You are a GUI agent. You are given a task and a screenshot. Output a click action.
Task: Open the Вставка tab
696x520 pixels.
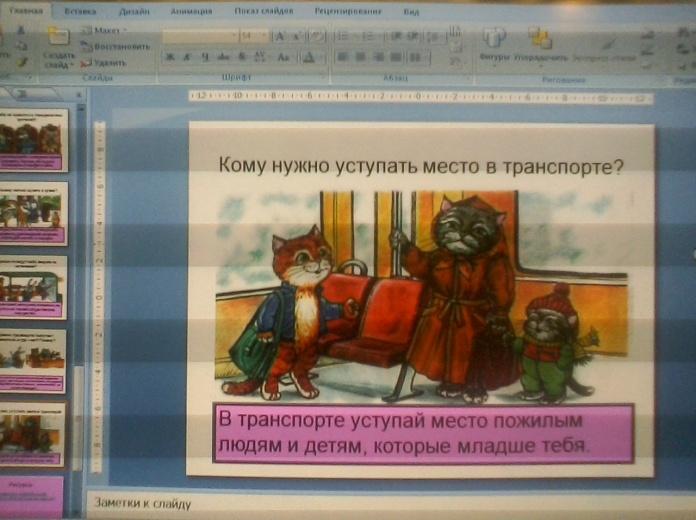[80, 11]
